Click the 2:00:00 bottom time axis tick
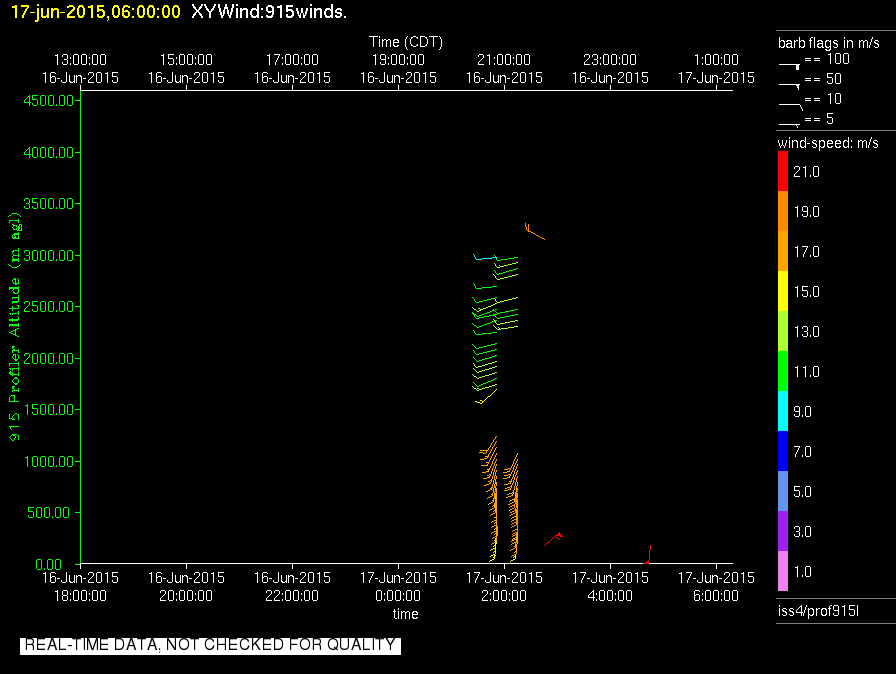The image size is (896, 674). click(x=504, y=587)
